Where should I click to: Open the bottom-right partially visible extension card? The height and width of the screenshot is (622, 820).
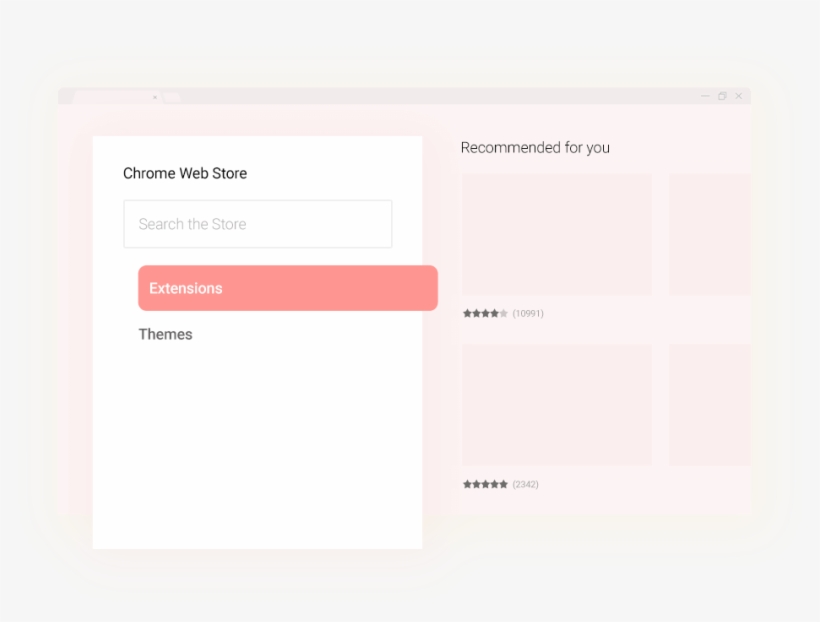point(709,405)
